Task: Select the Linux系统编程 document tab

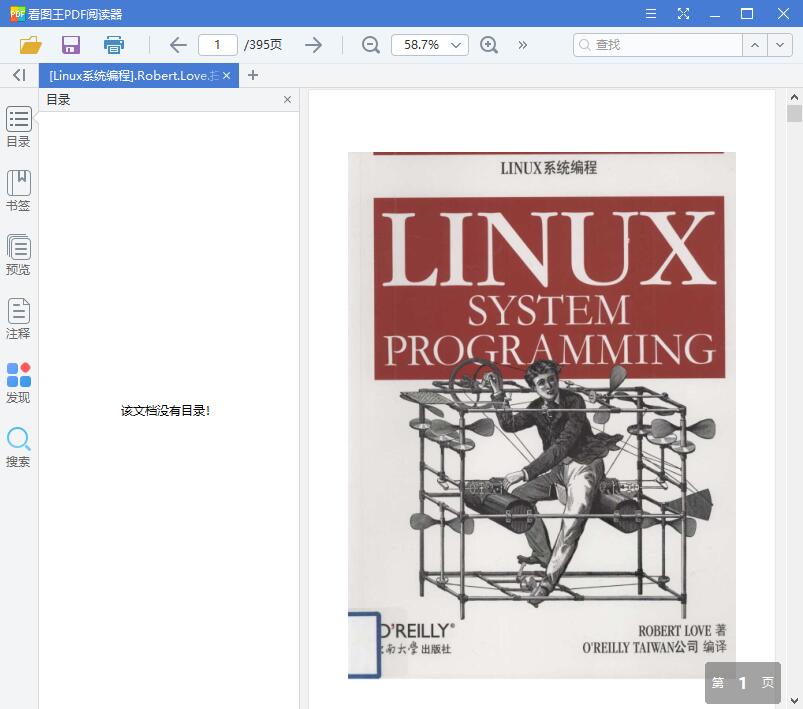Action: [134, 76]
